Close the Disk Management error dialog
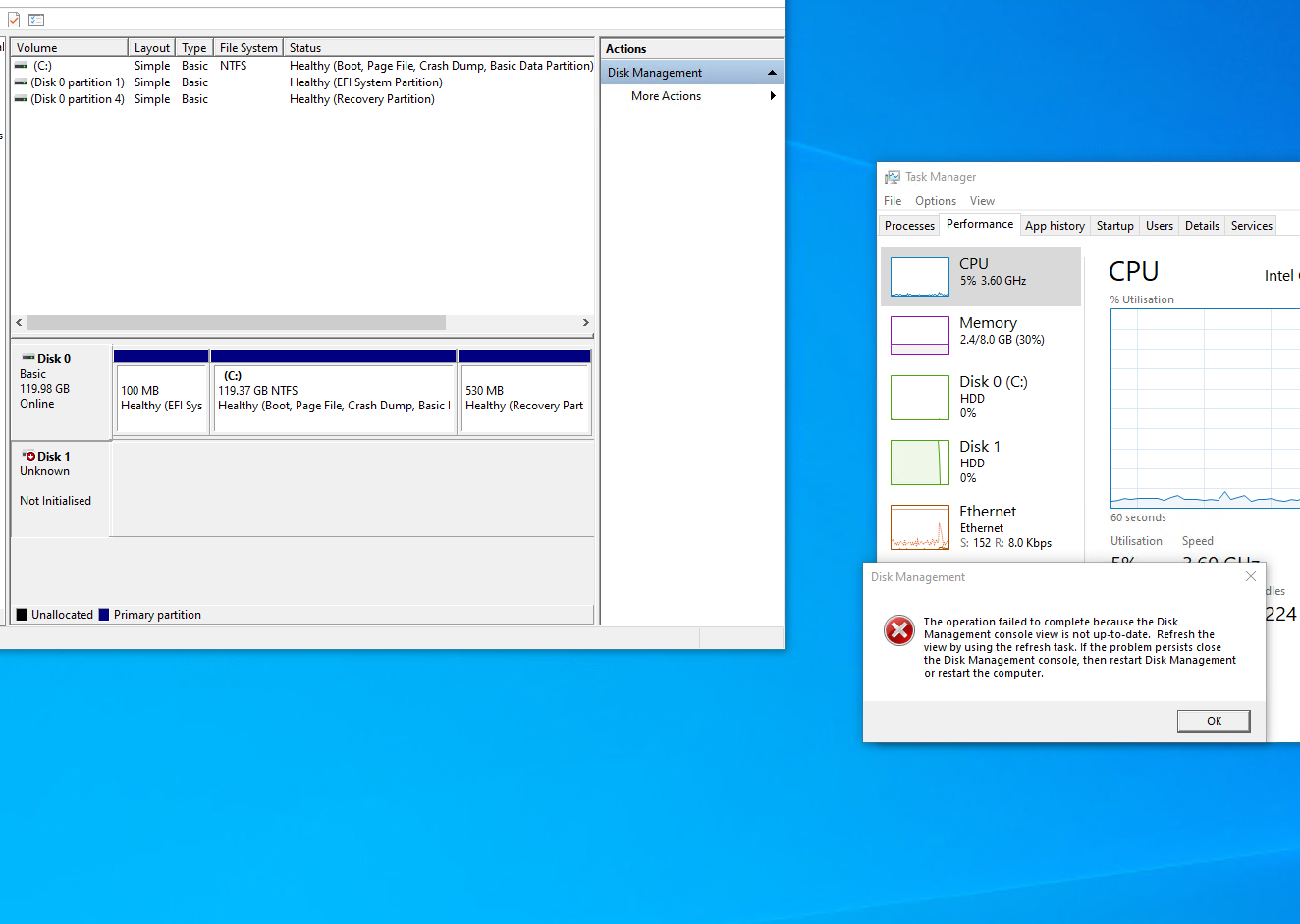 (1250, 576)
